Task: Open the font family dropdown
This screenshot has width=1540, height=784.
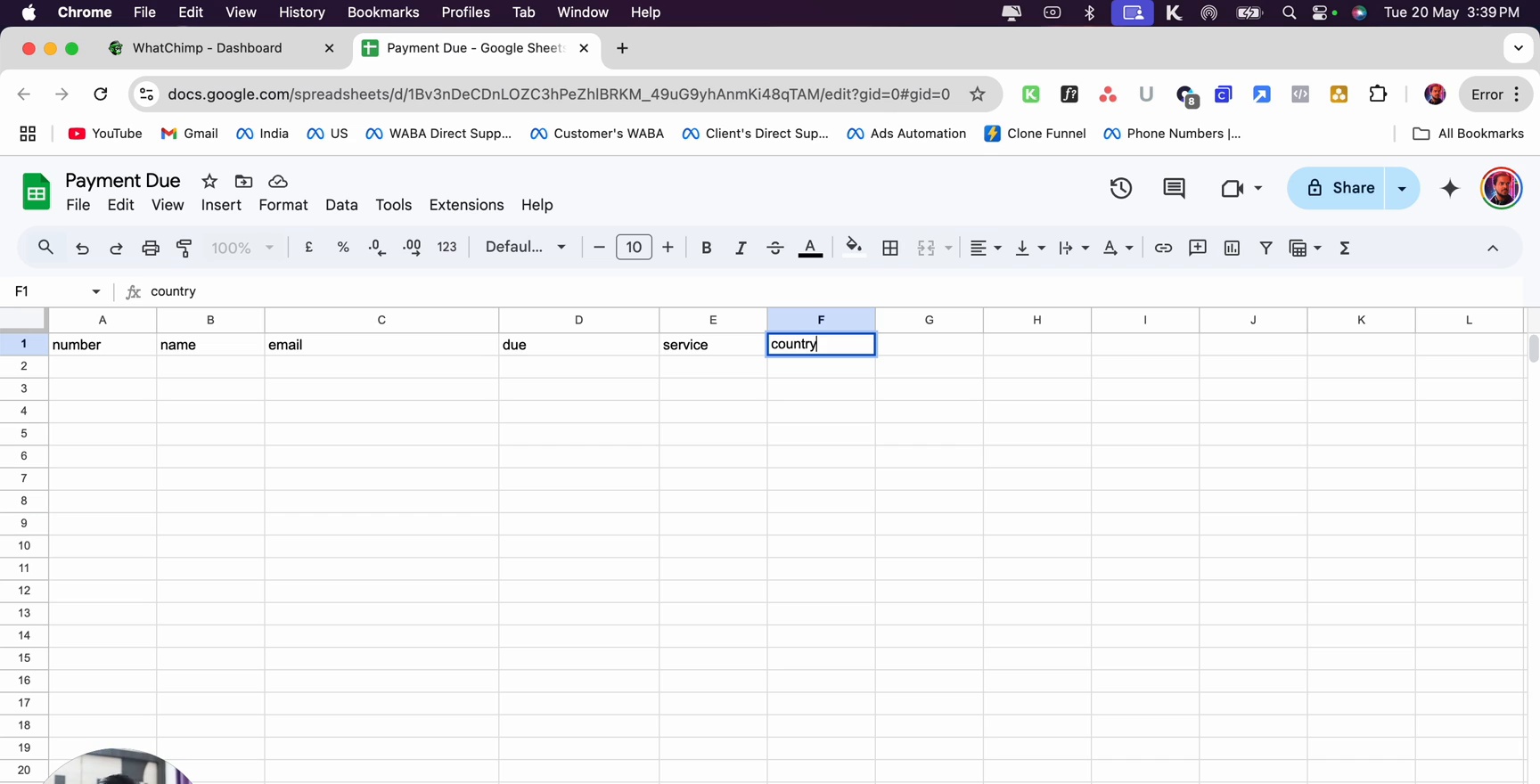Action: 525,248
